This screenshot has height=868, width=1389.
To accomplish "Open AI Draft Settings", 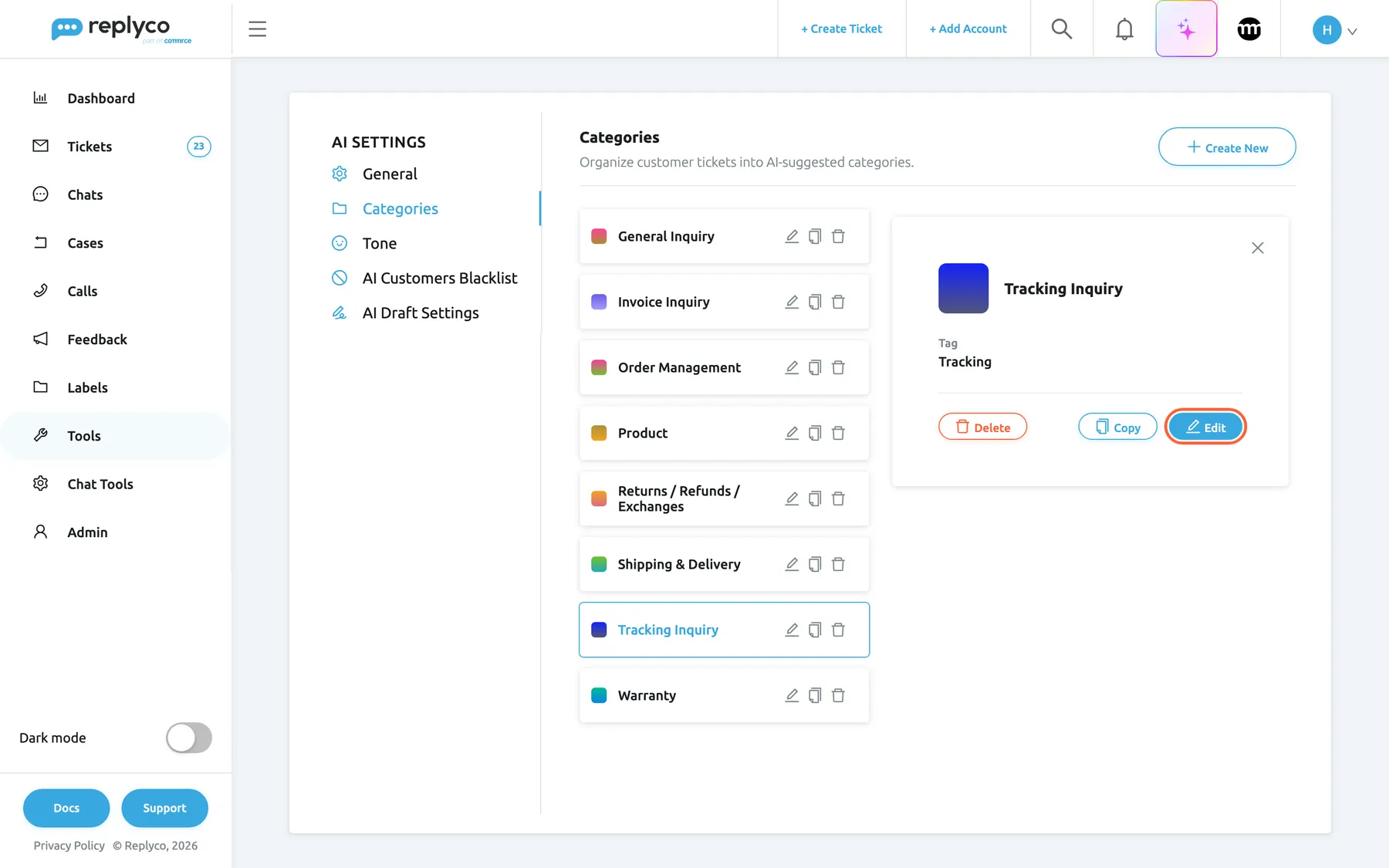I will click(421, 312).
